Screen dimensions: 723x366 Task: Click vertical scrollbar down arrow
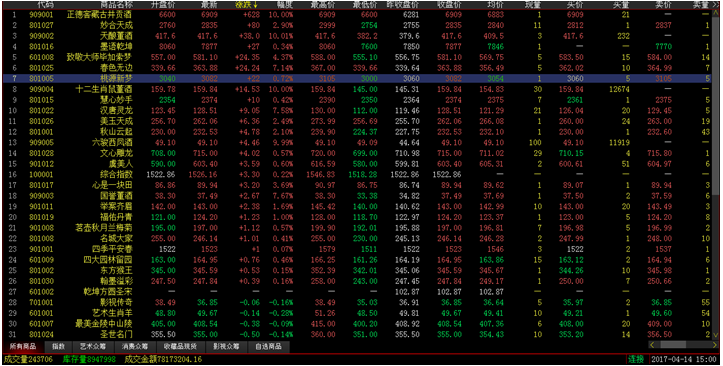pyautogui.click(x=716, y=335)
